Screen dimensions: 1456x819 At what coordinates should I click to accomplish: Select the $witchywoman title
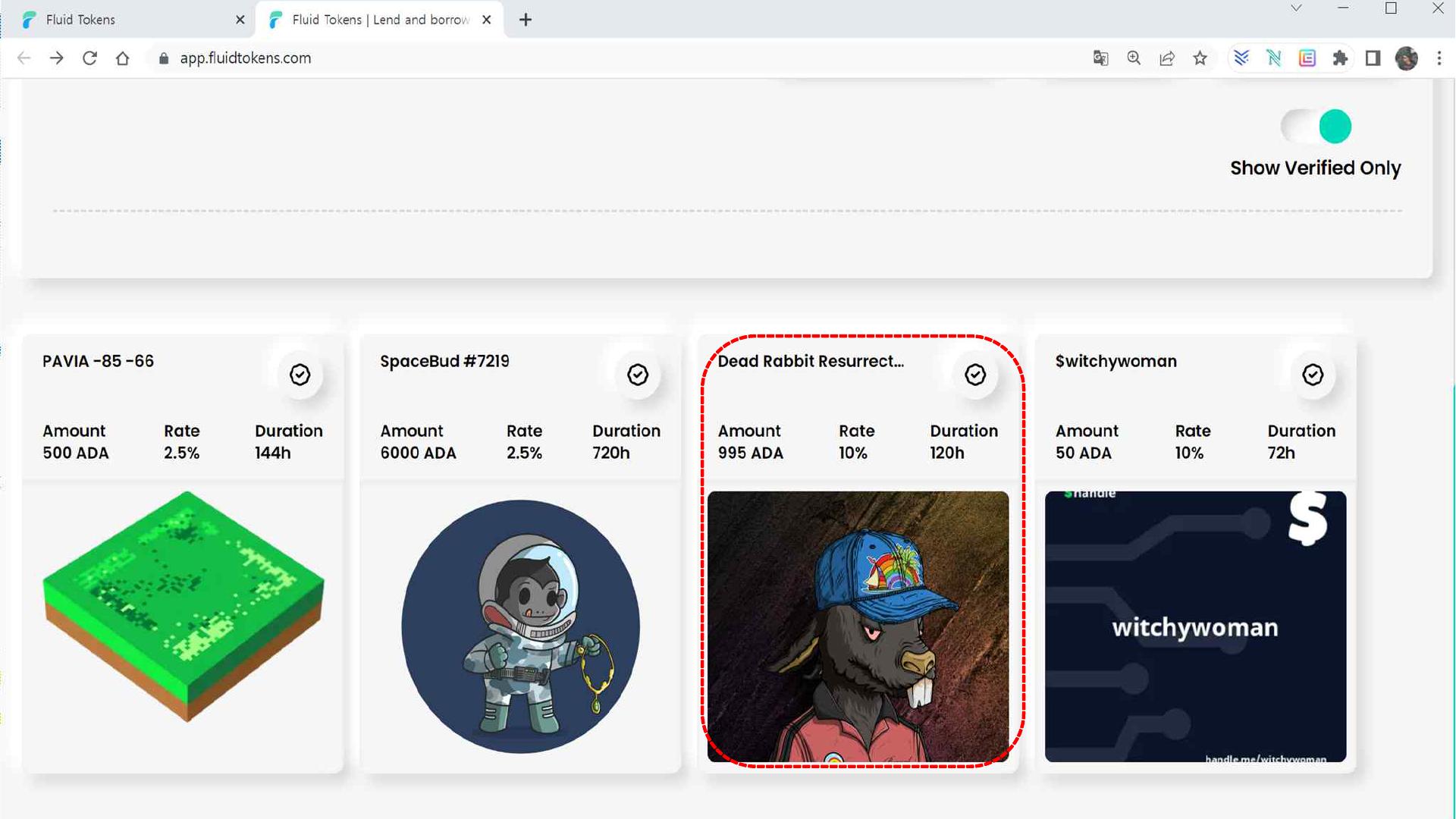click(1116, 361)
